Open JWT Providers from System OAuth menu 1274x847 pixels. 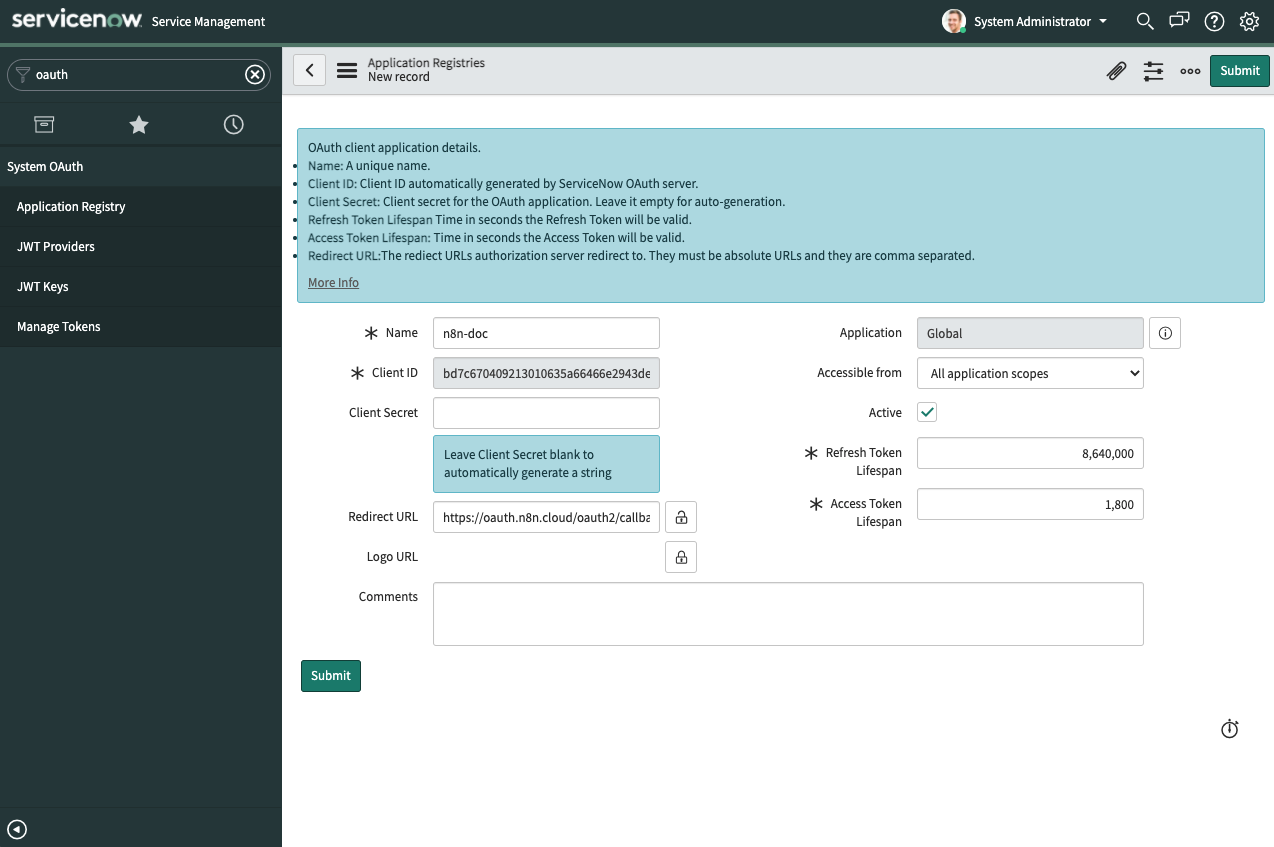(58, 246)
